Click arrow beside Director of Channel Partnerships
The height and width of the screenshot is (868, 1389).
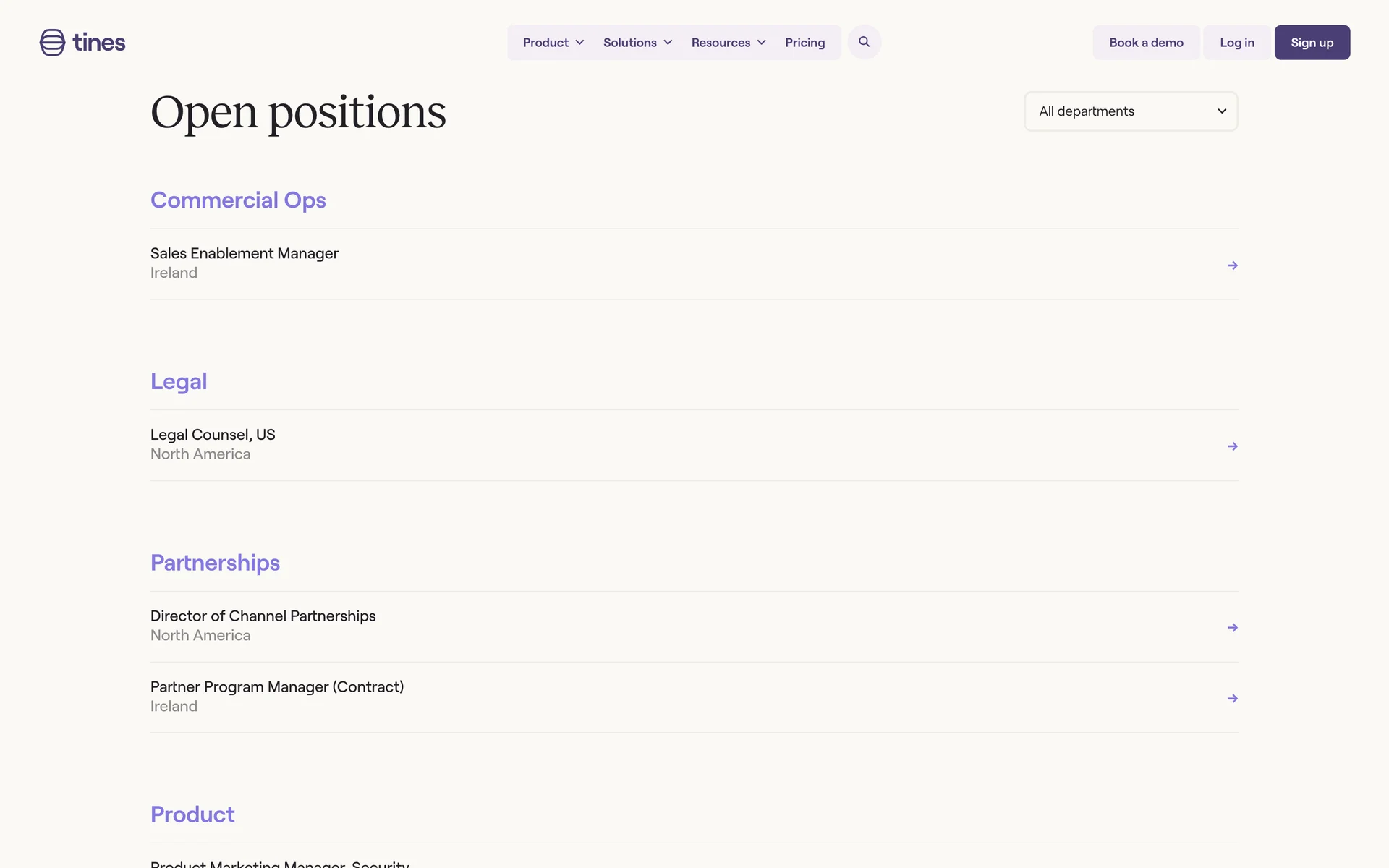coord(1232,628)
